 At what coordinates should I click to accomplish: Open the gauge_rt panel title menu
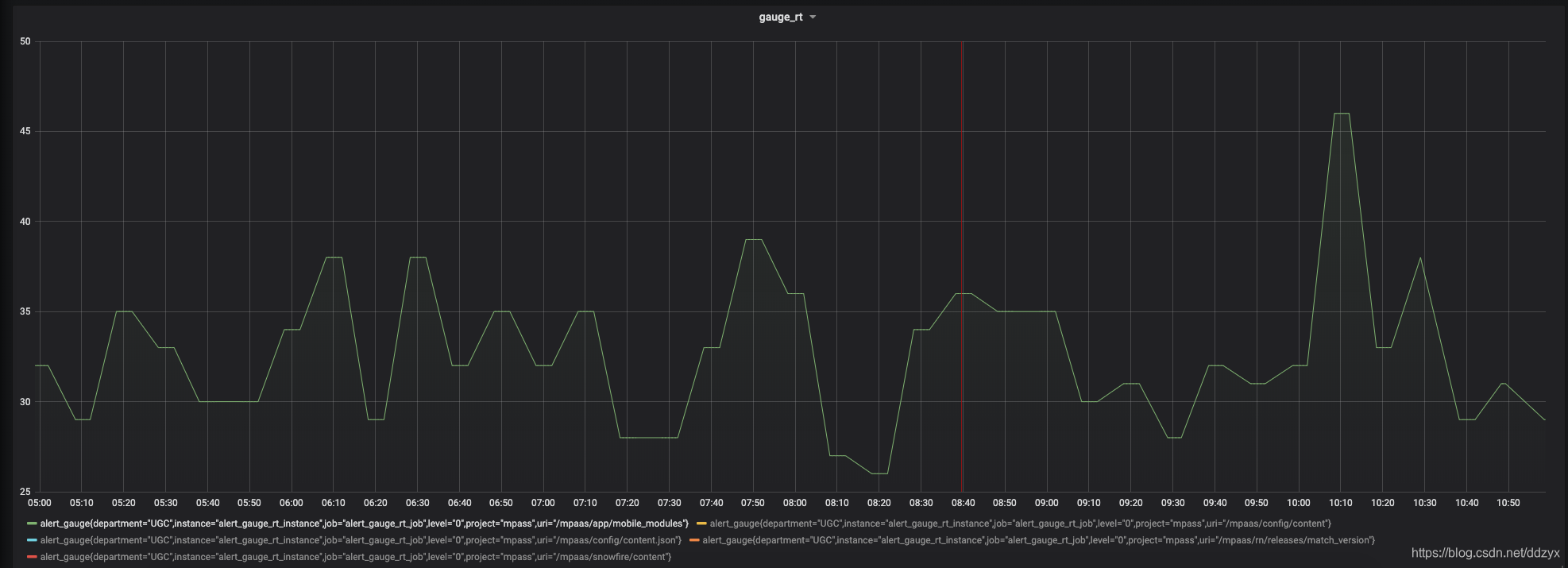pos(786,17)
